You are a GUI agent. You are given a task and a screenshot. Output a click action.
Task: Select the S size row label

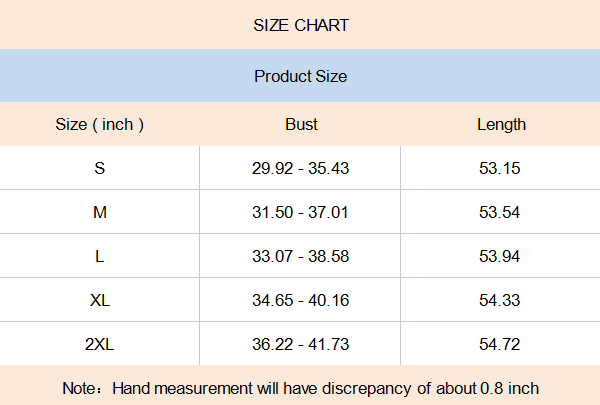tap(100, 168)
